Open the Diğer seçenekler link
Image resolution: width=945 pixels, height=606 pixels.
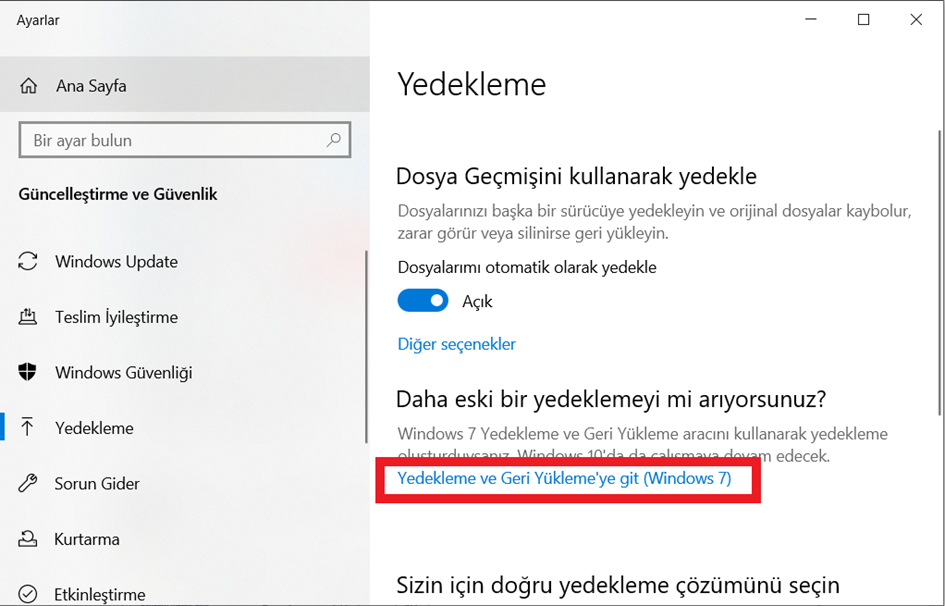tap(456, 344)
